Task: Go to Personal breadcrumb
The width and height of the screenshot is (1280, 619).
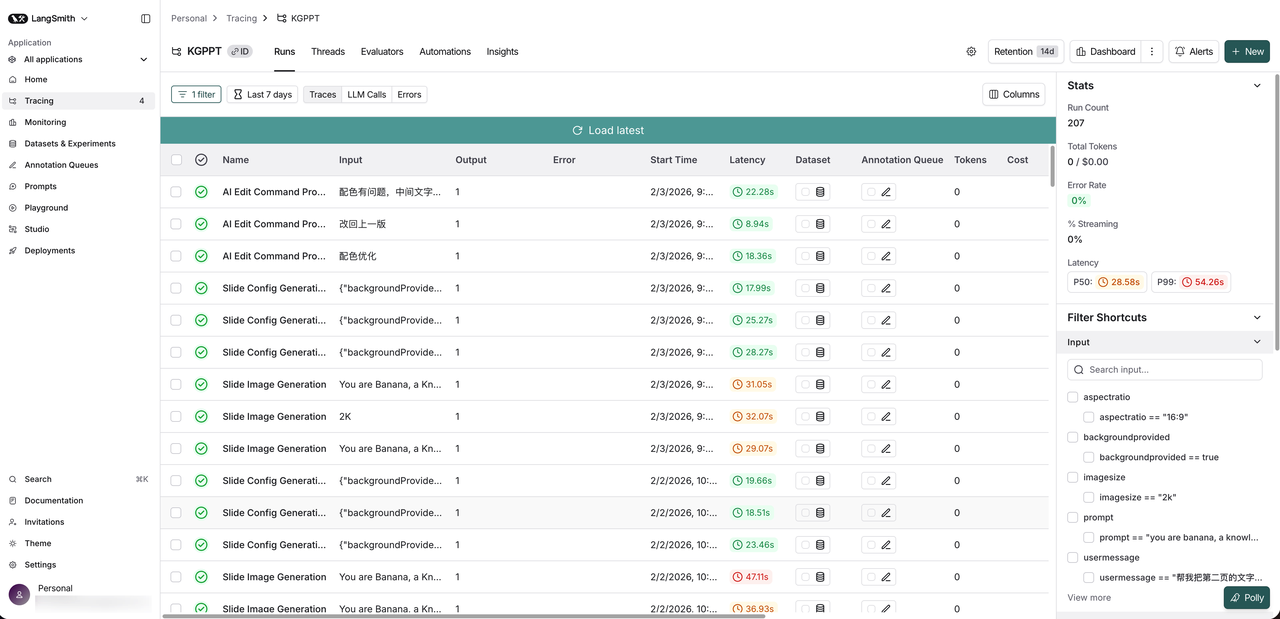Action: [x=189, y=18]
